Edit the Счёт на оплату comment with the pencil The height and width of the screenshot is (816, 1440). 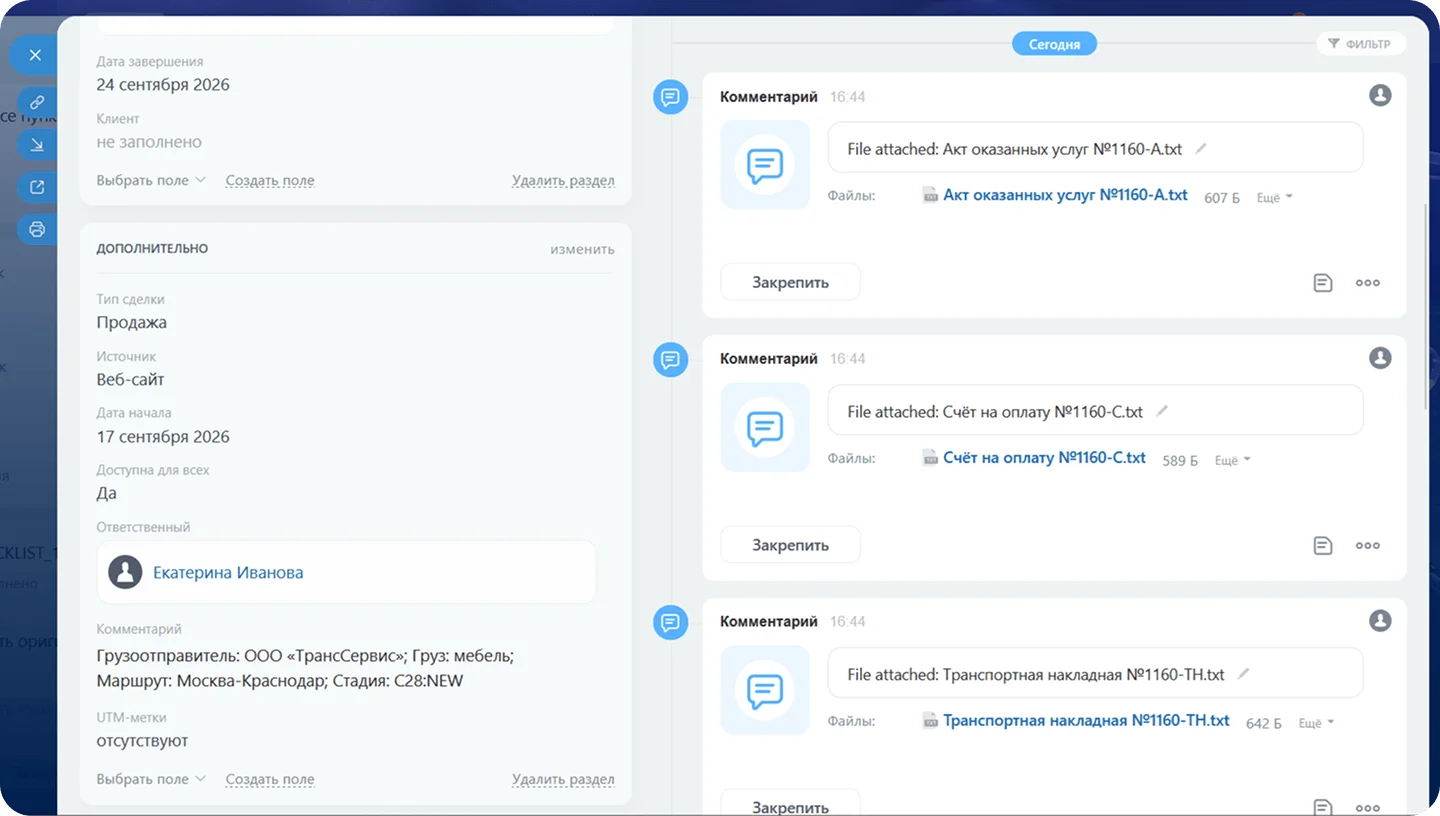[x=1162, y=411]
